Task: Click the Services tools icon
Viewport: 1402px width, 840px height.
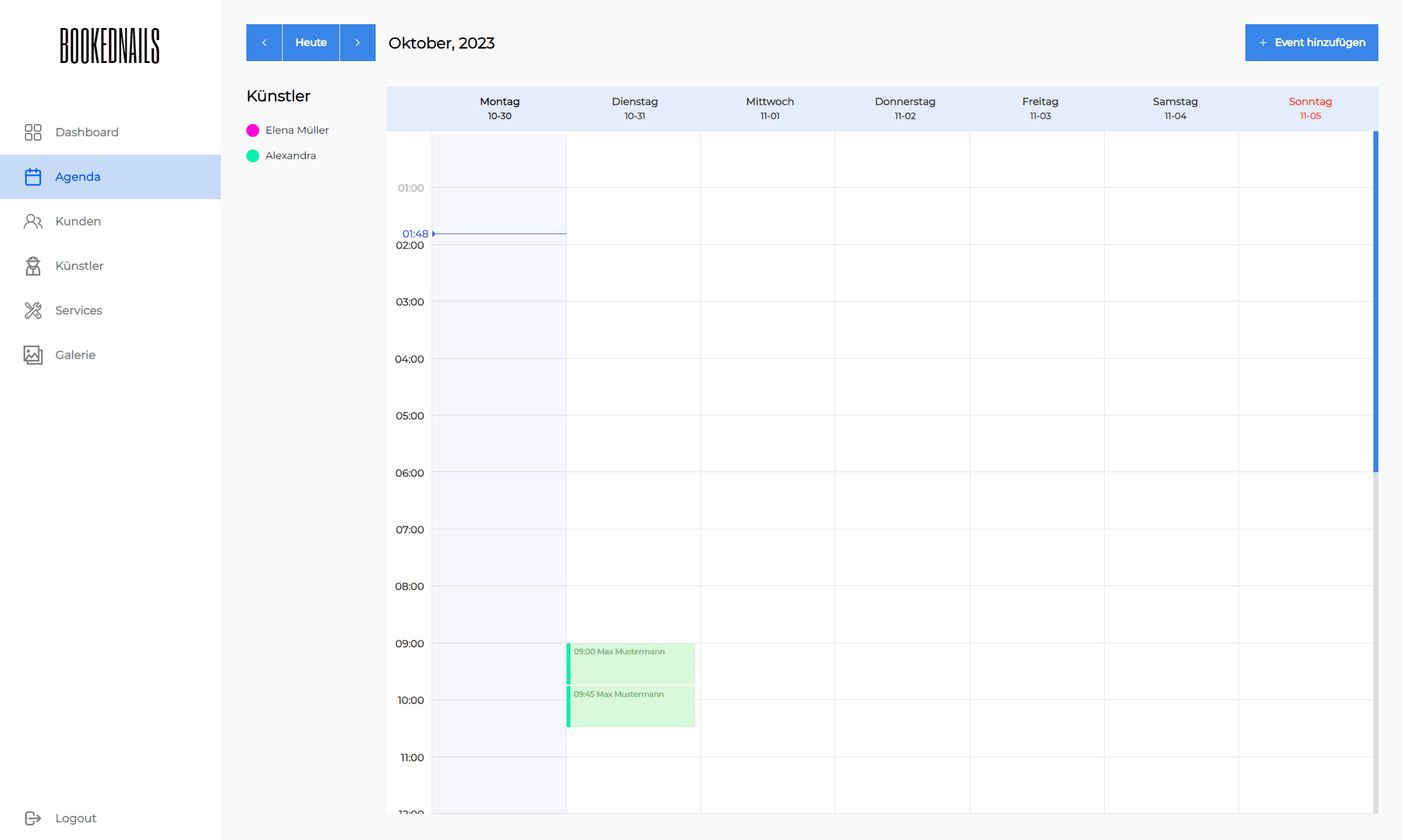Action: tap(33, 311)
